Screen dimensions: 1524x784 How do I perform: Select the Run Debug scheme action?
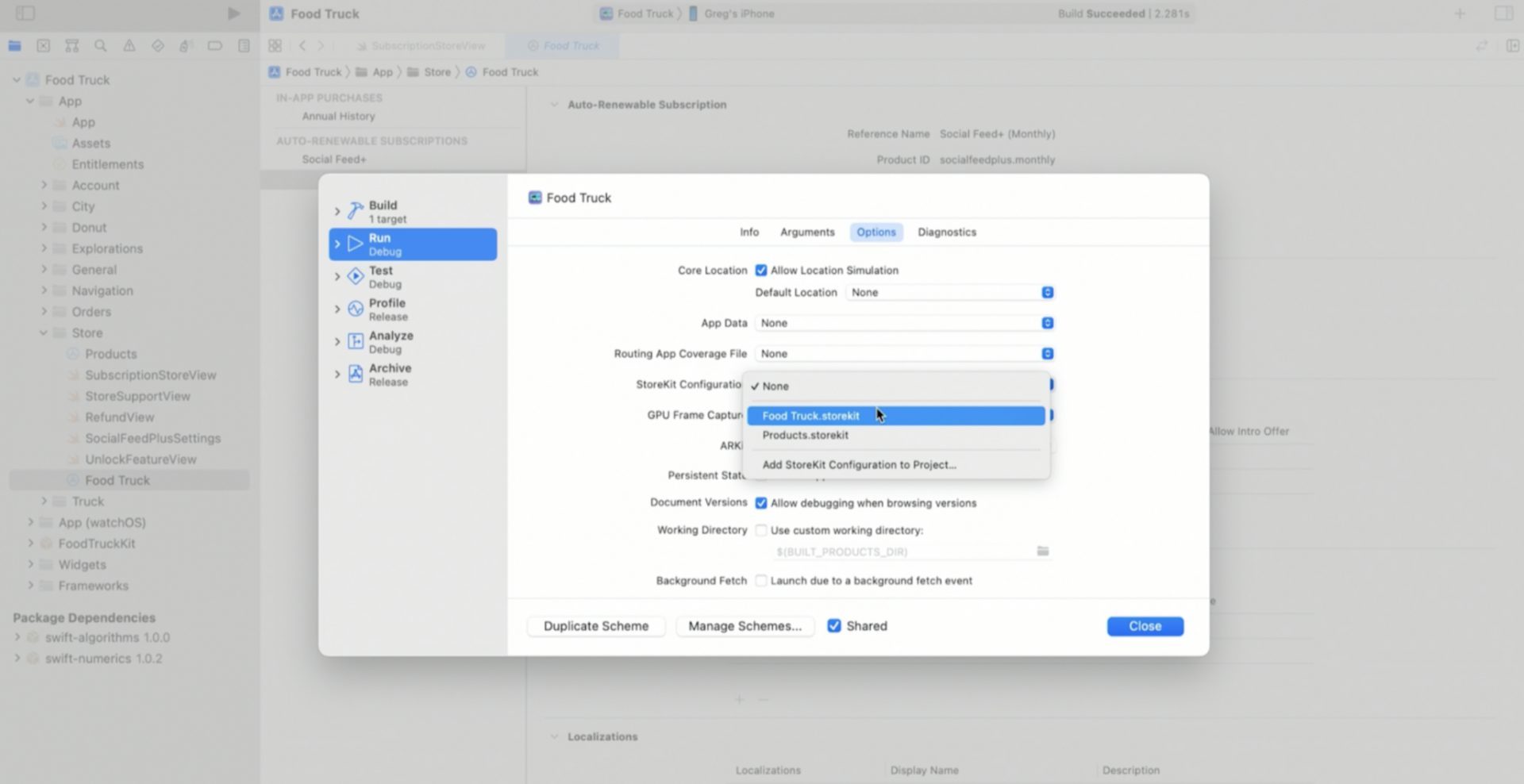[413, 244]
